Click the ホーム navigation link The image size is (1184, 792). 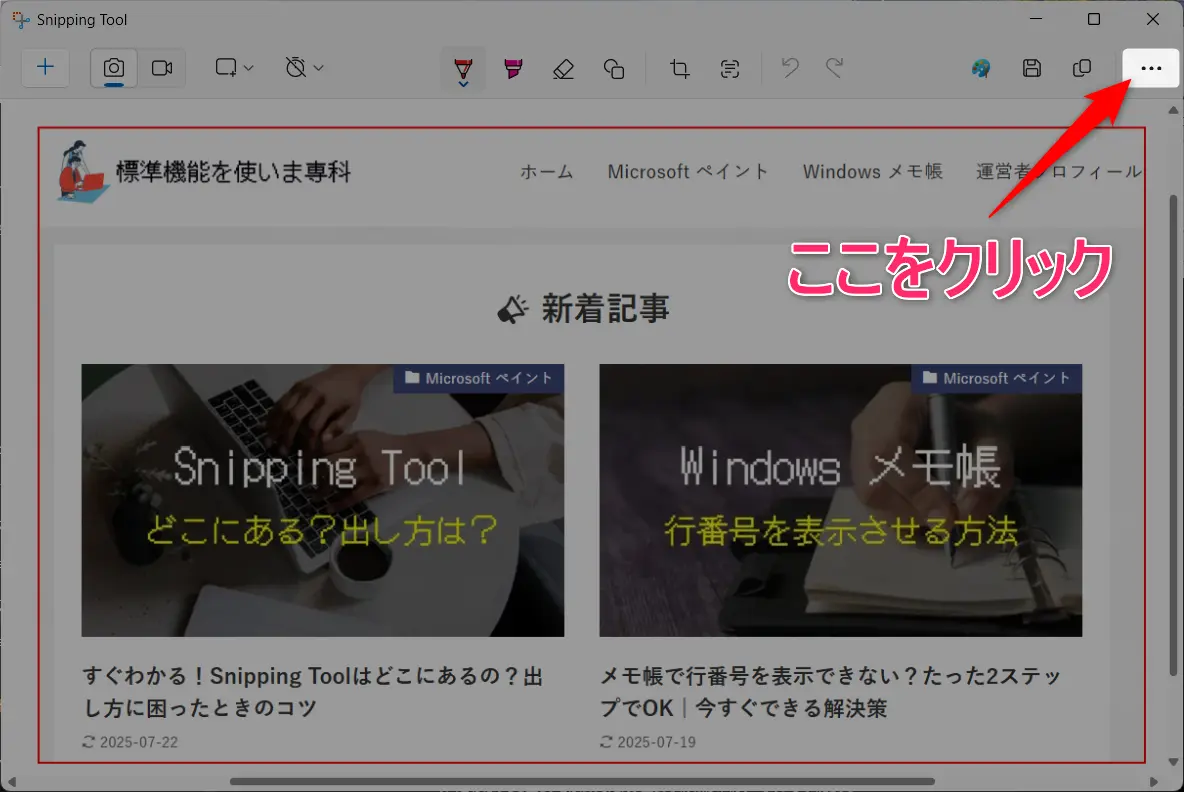tap(547, 172)
